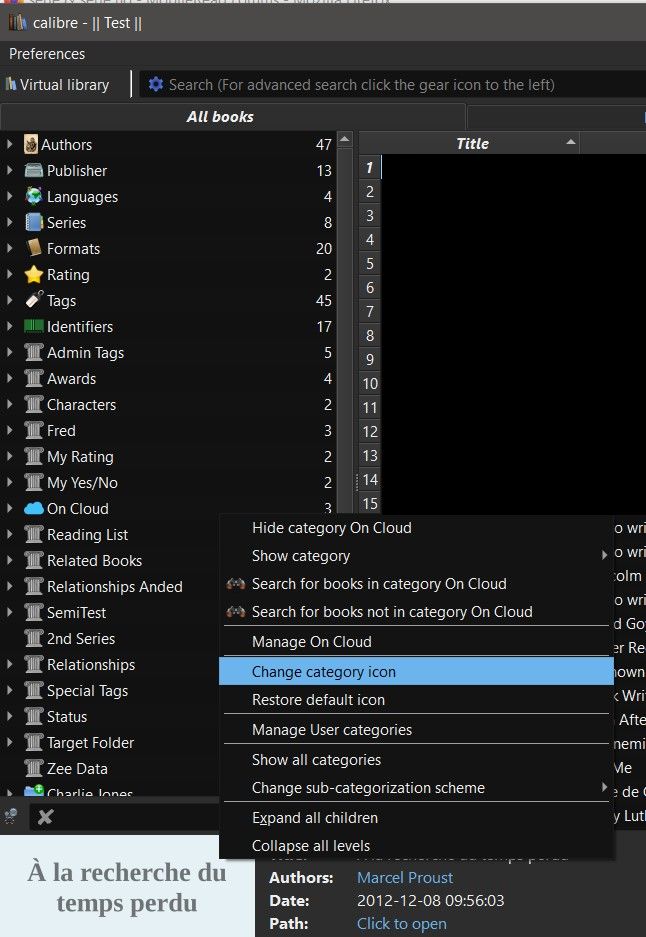Click the Series books icon
The image size is (646, 937).
click(33, 223)
